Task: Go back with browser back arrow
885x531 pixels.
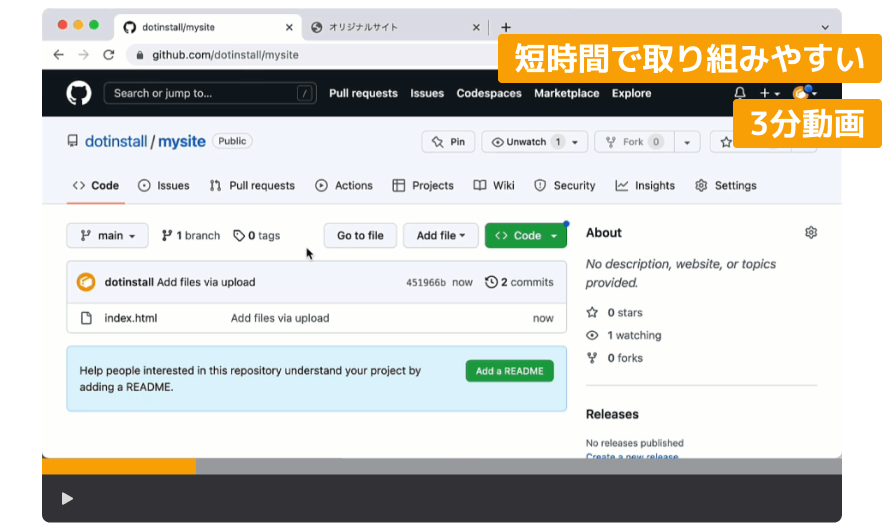Action: point(59,55)
